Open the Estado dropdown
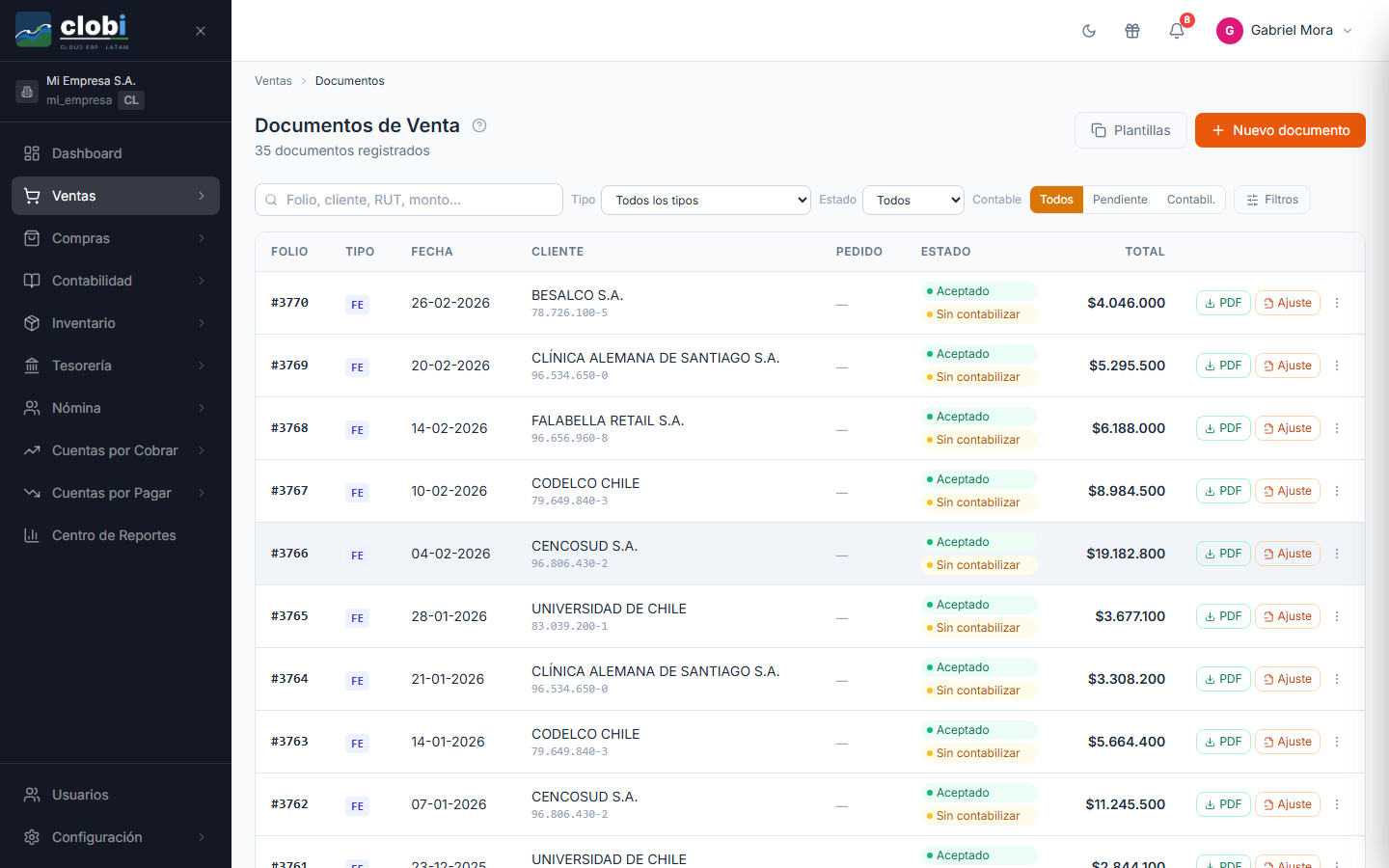This screenshot has height=868, width=1389. coord(913,200)
